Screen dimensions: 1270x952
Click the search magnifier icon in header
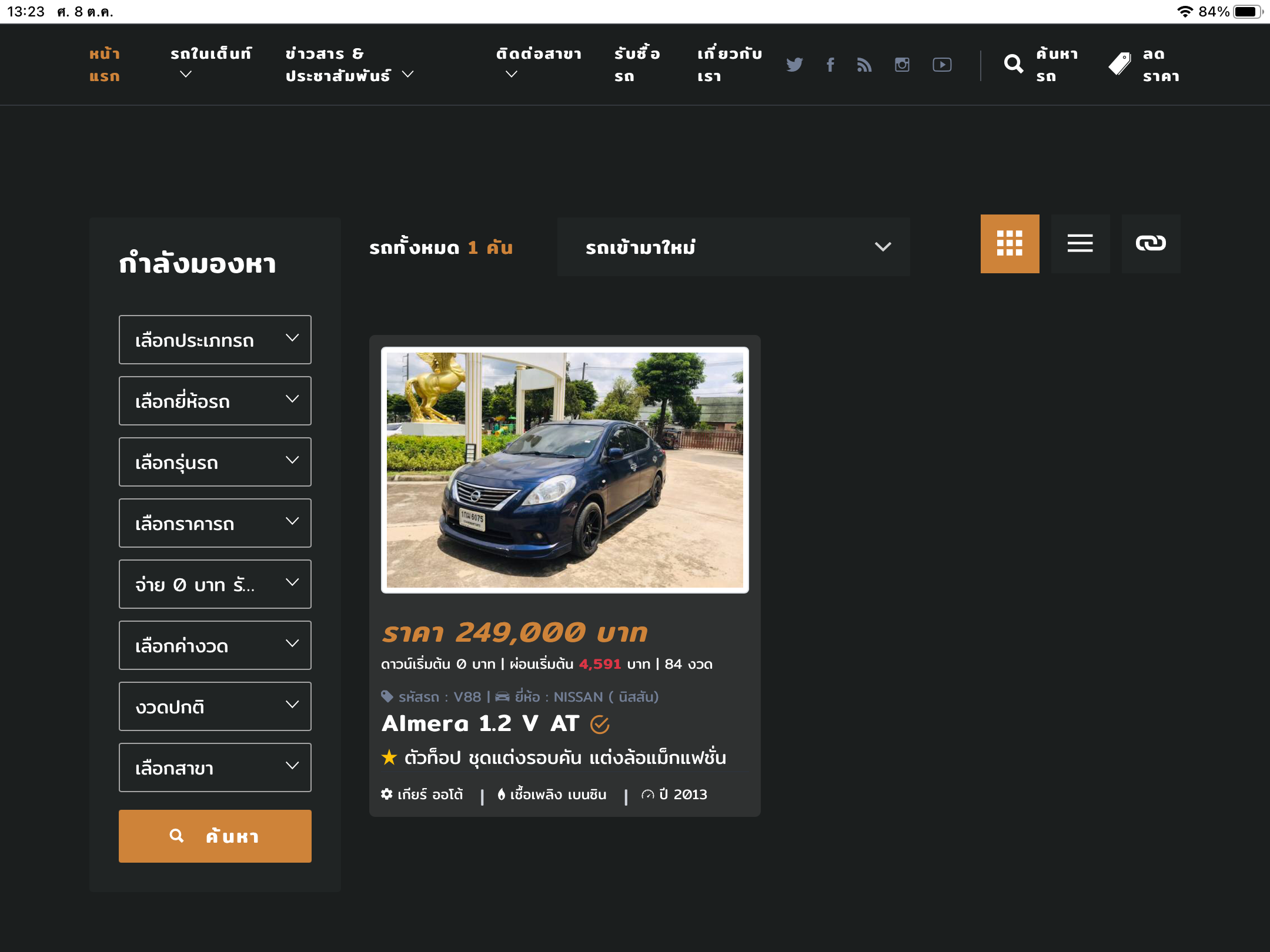click(1013, 64)
